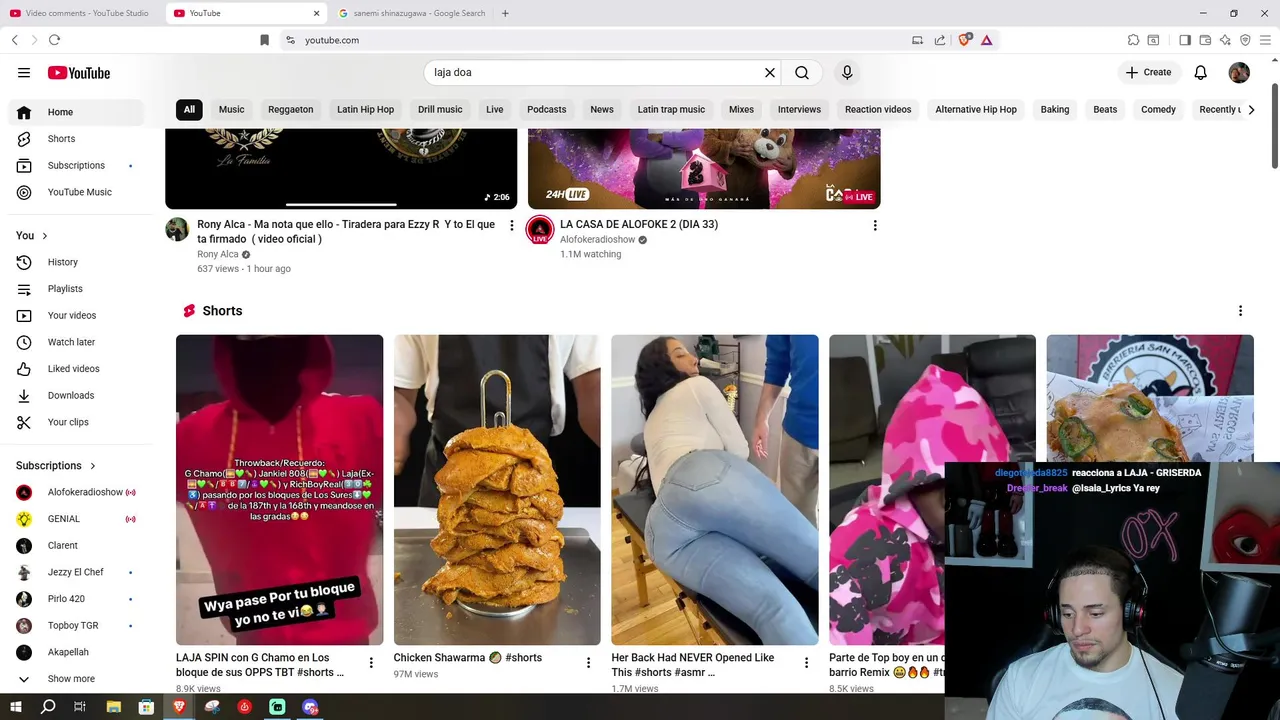1280x720 pixels.
Task: Open options for LAJA SPIN short
Action: point(371,662)
